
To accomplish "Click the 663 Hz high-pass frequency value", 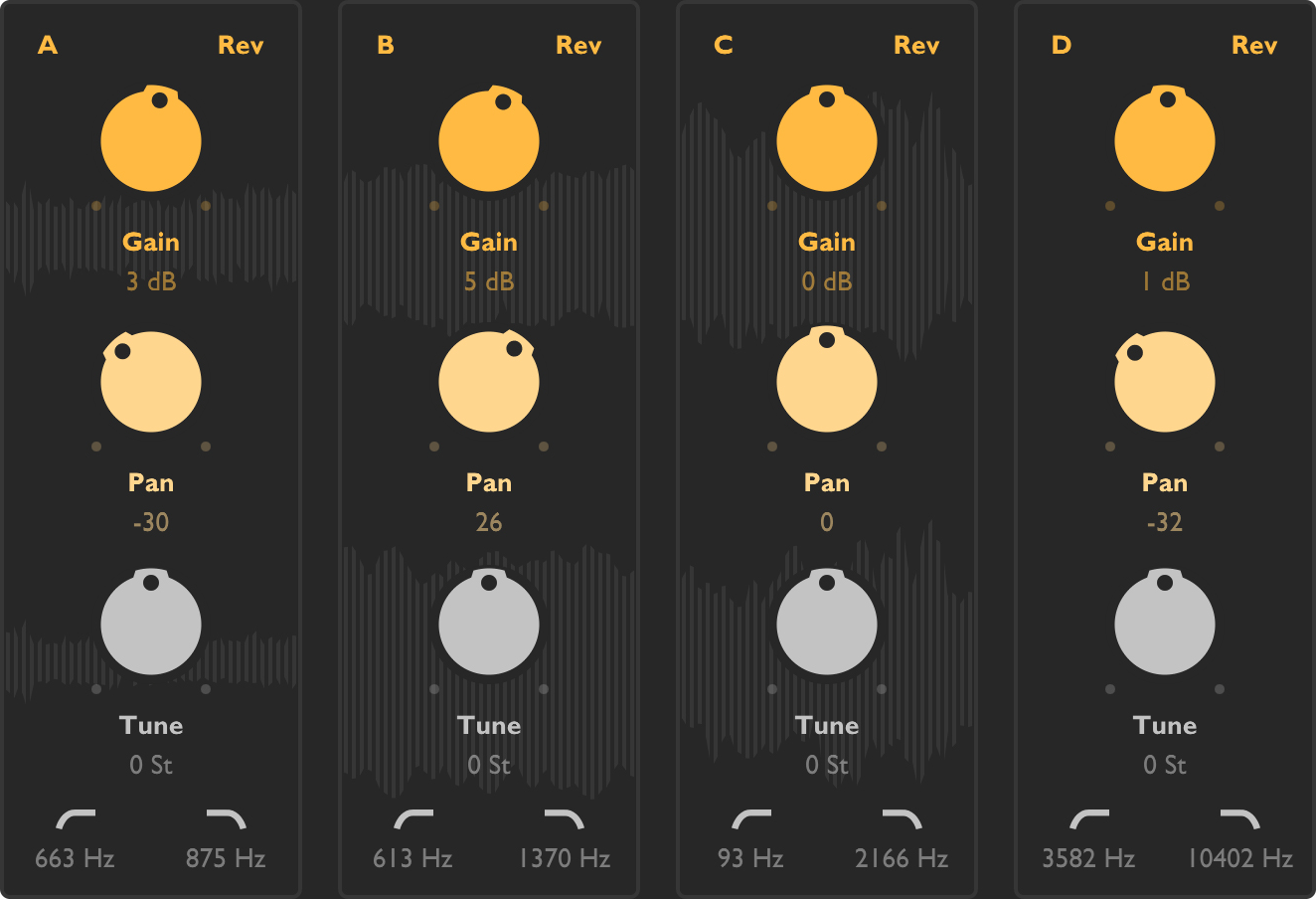I will tap(75, 859).
